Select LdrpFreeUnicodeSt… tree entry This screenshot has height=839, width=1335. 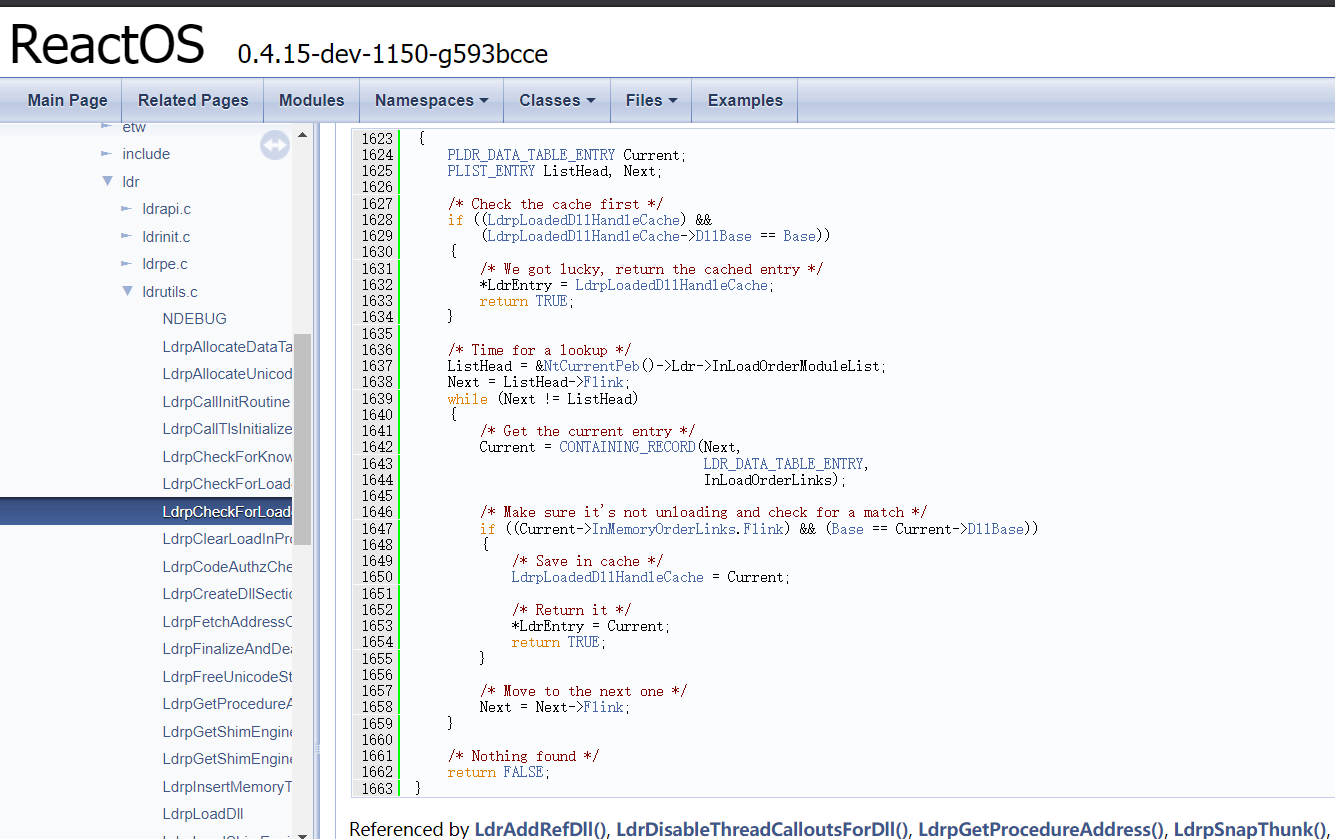pyautogui.click(x=227, y=677)
